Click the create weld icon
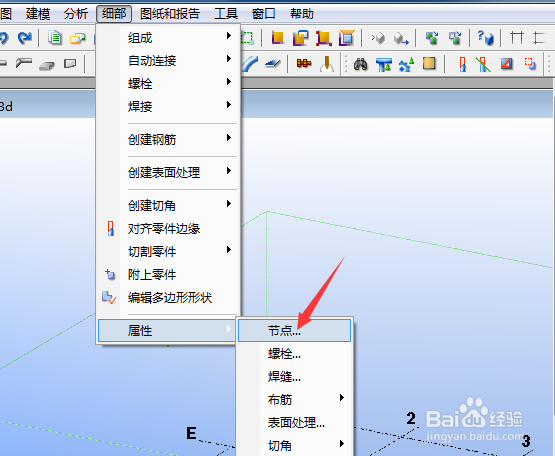The image size is (555, 456). click(x=327, y=64)
